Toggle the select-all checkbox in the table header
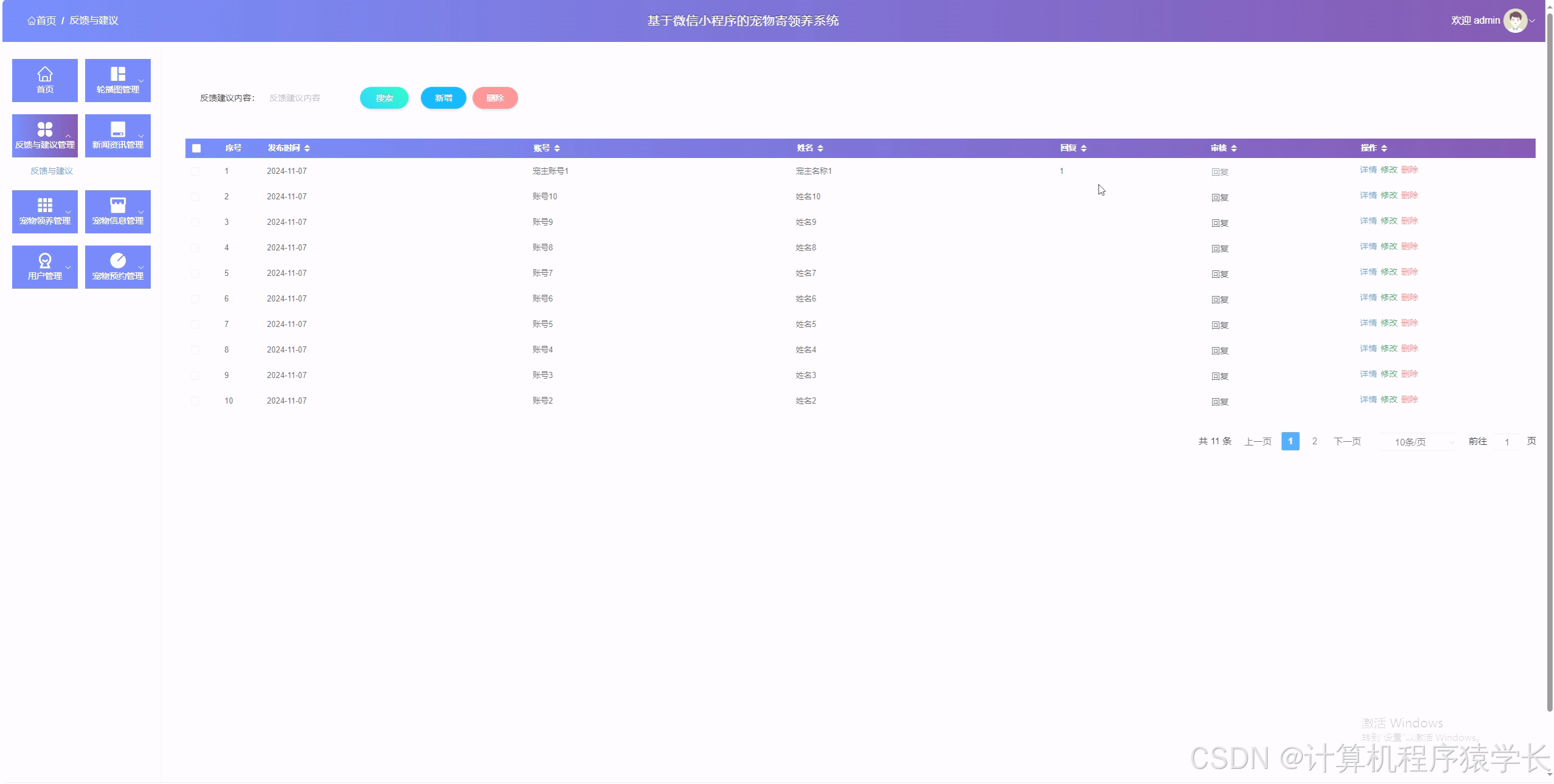 click(196, 148)
